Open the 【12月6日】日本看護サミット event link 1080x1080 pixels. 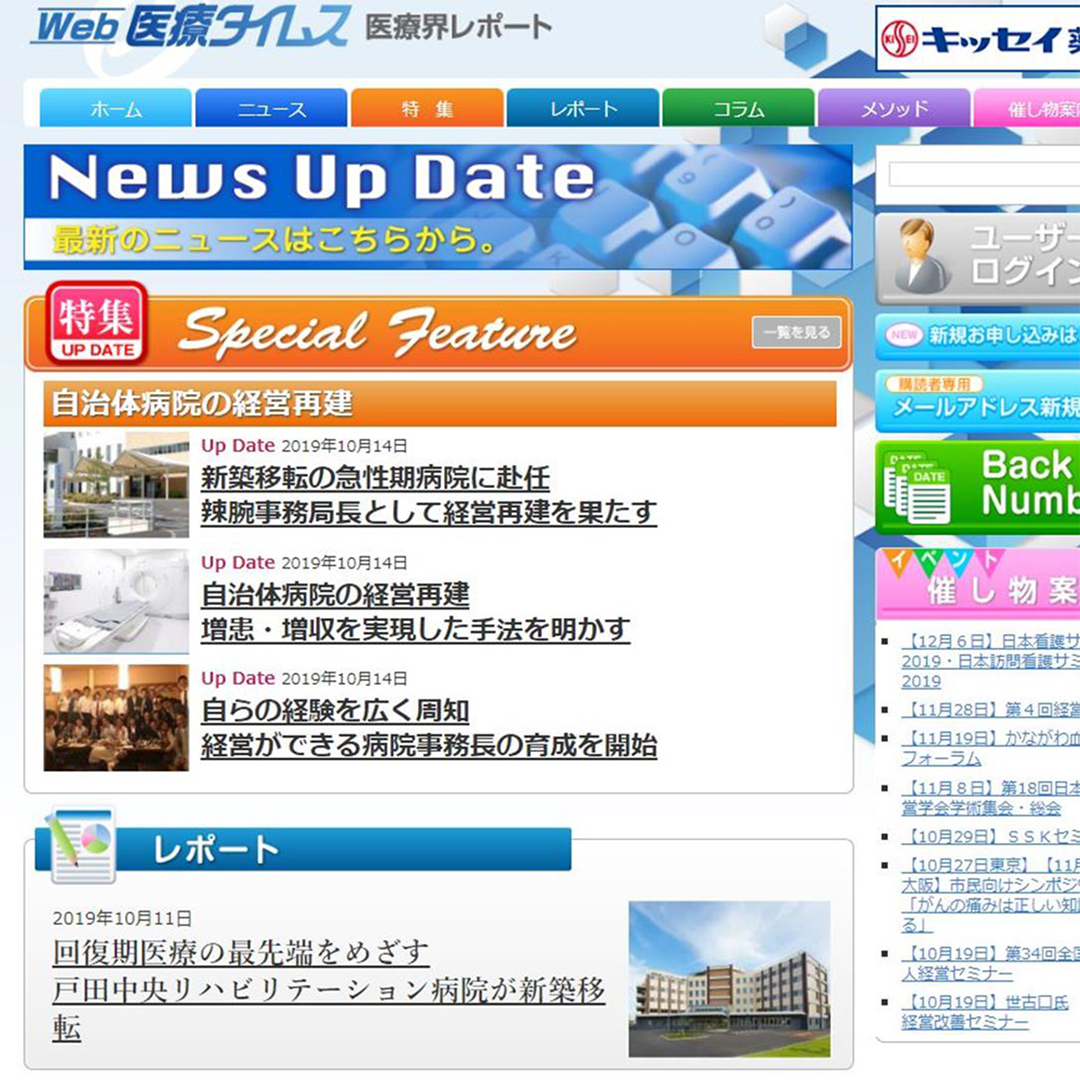(x=990, y=661)
